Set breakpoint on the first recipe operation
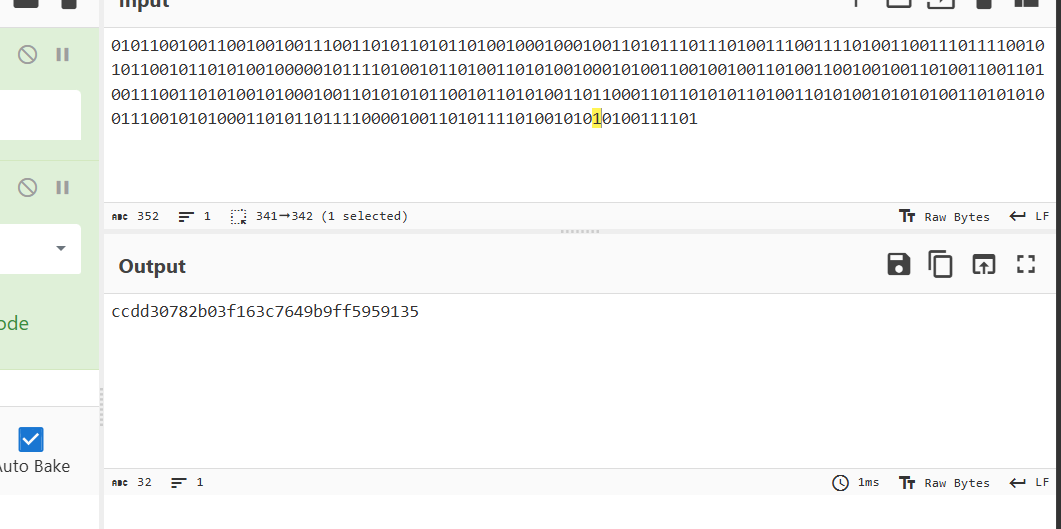 [x=62, y=55]
